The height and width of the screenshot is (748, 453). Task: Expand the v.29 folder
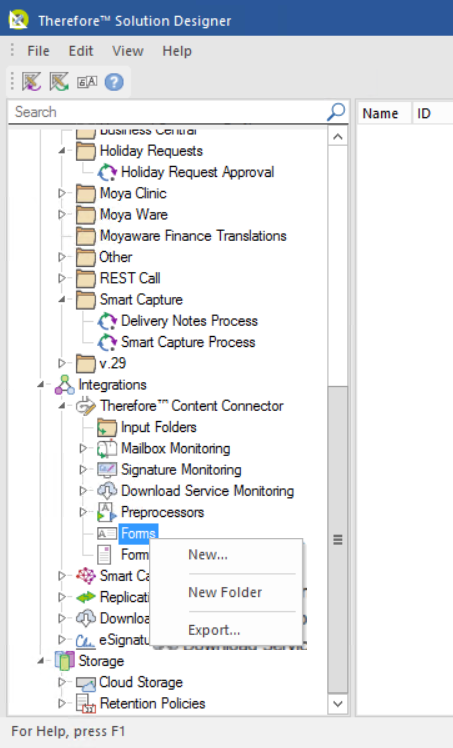(x=62, y=364)
